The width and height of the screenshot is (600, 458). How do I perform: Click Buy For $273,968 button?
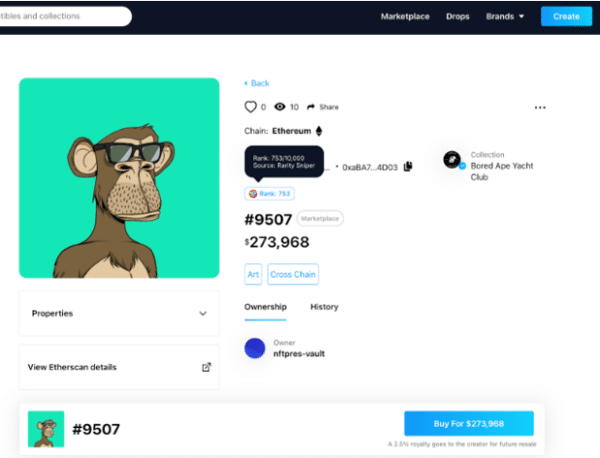tap(469, 424)
